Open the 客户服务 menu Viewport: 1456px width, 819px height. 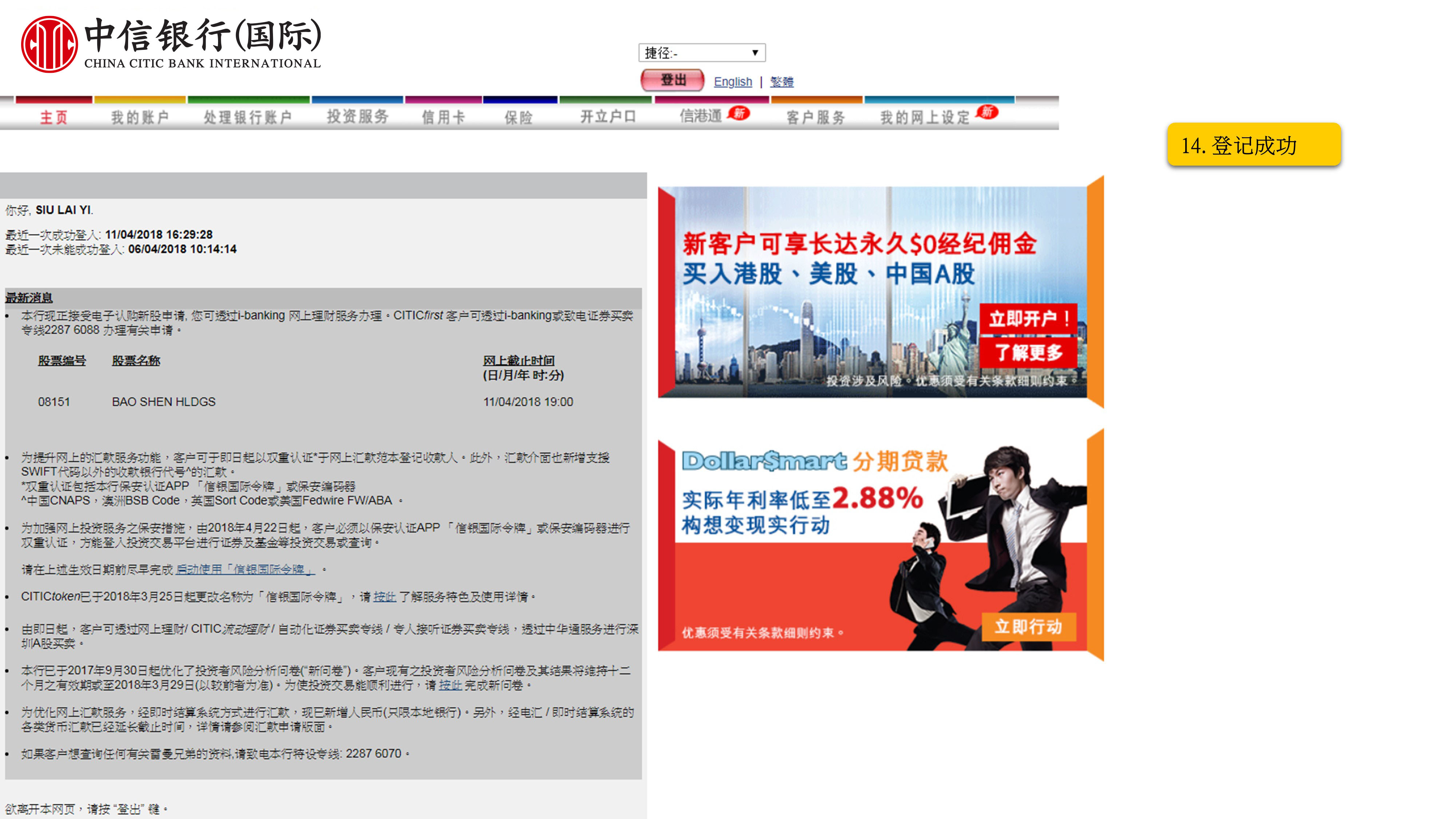815,117
